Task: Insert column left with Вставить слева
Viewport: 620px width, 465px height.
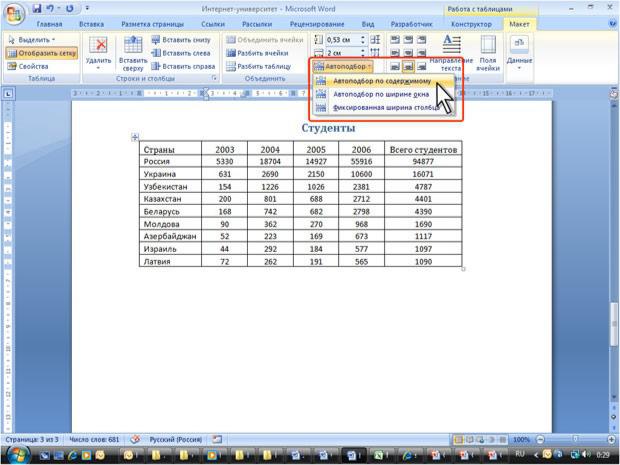Action: (181, 53)
